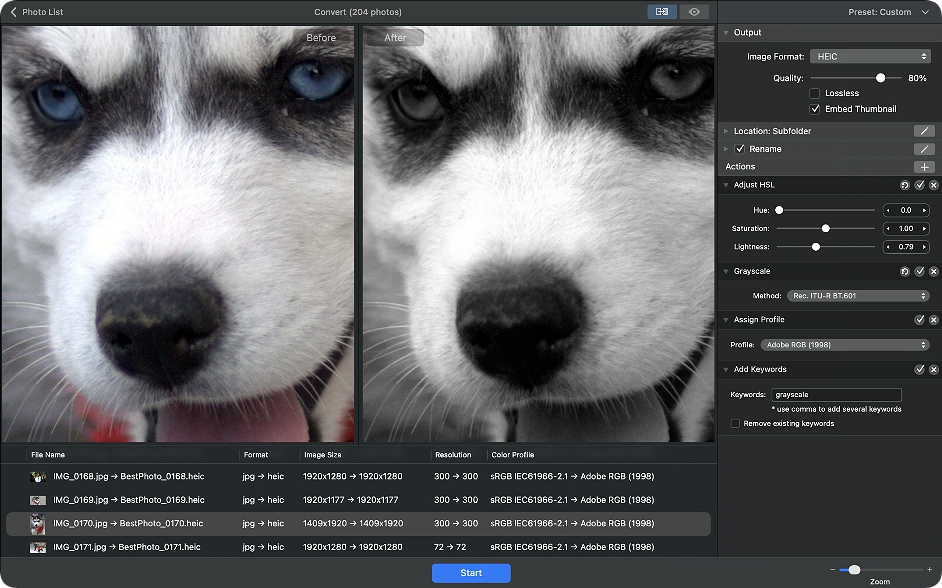Image resolution: width=942 pixels, height=588 pixels.
Task: Decrease Hue value with left arrow
Action: [x=888, y=210]
